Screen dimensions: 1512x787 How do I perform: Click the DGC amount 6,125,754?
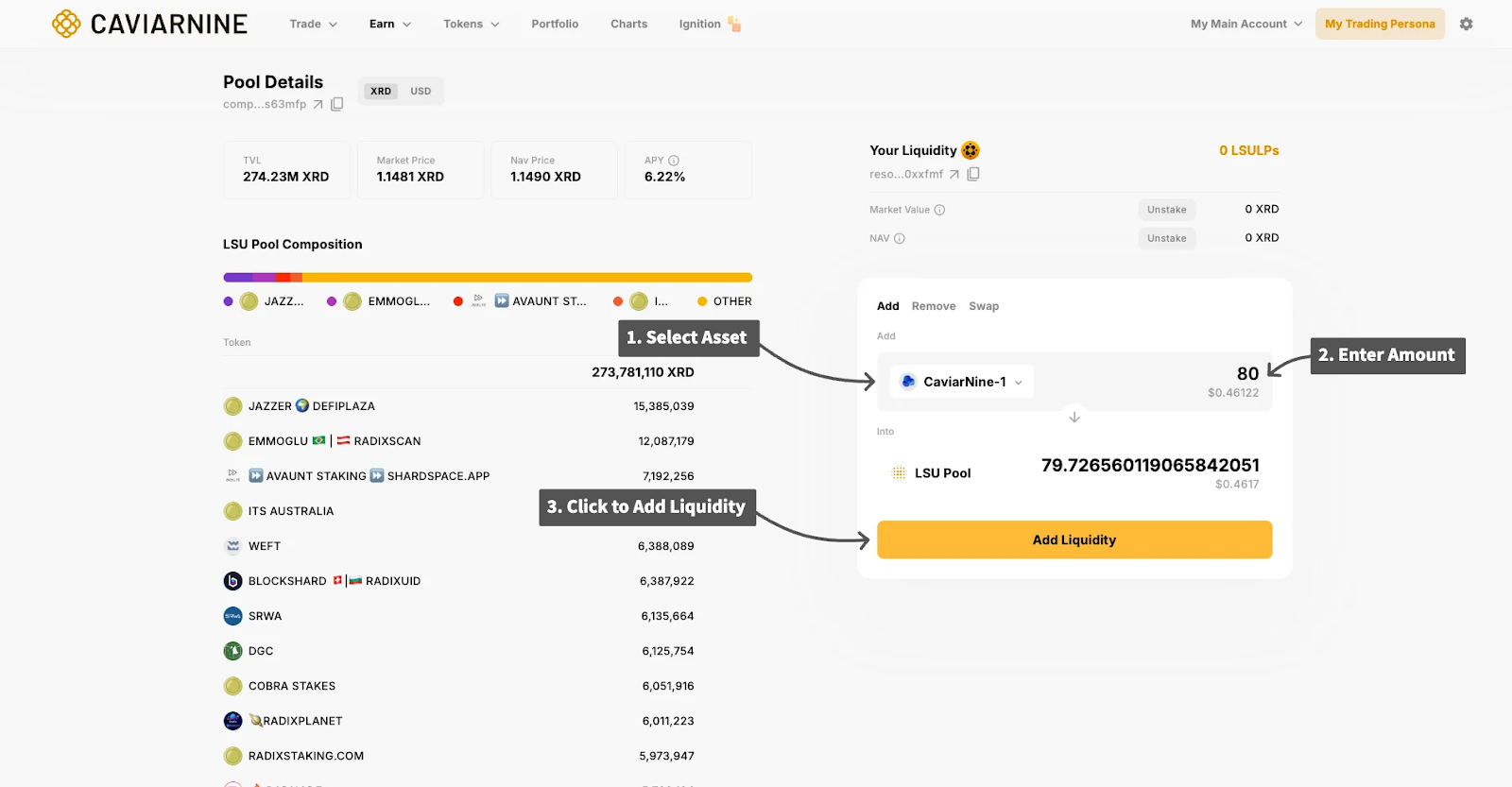[668, 651]
